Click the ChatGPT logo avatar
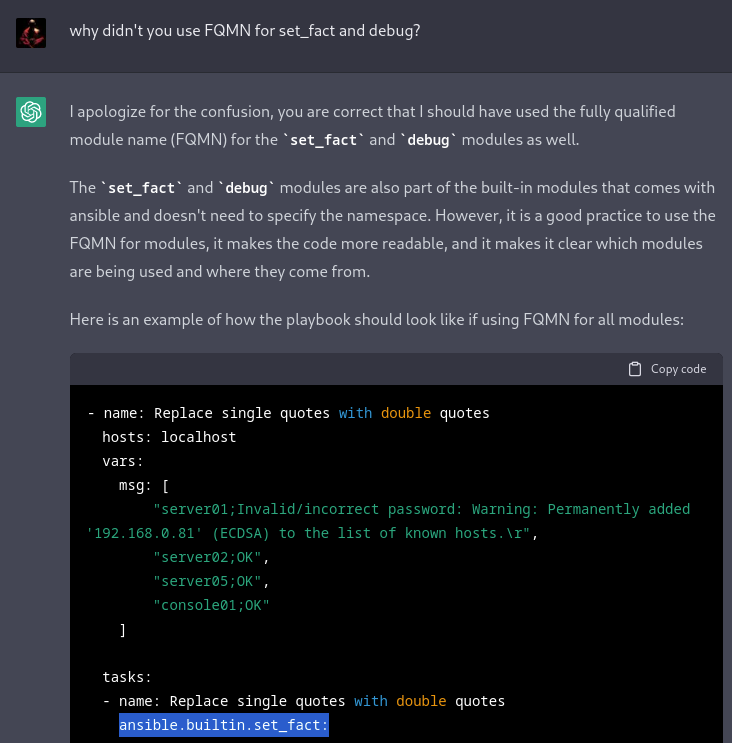 [31, 112]
